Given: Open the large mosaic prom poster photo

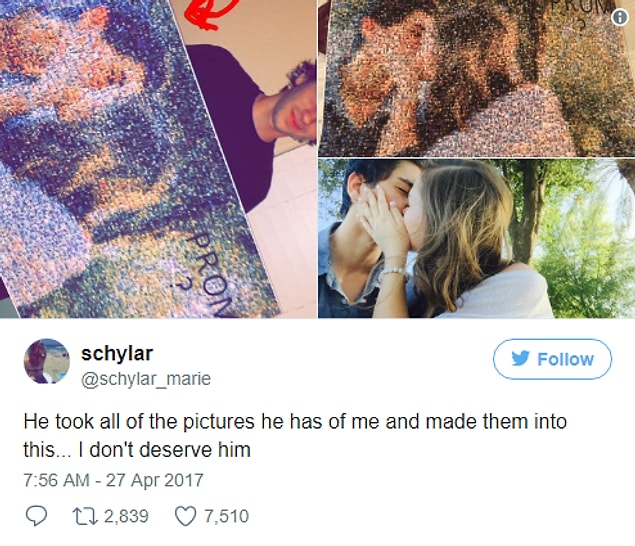Looking at the screenshot, I should tap(158, 159).
